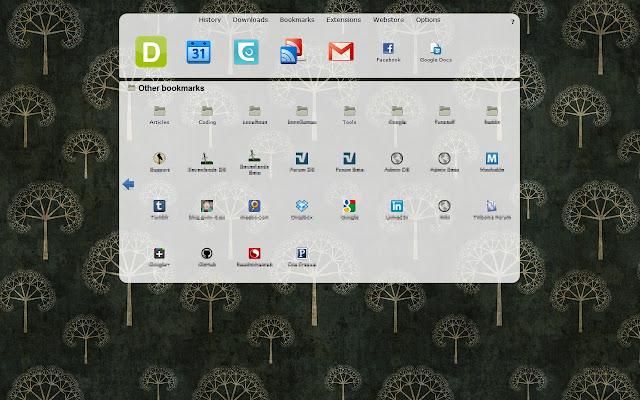Launch the Google Calendar 31 app

point(199,52)
